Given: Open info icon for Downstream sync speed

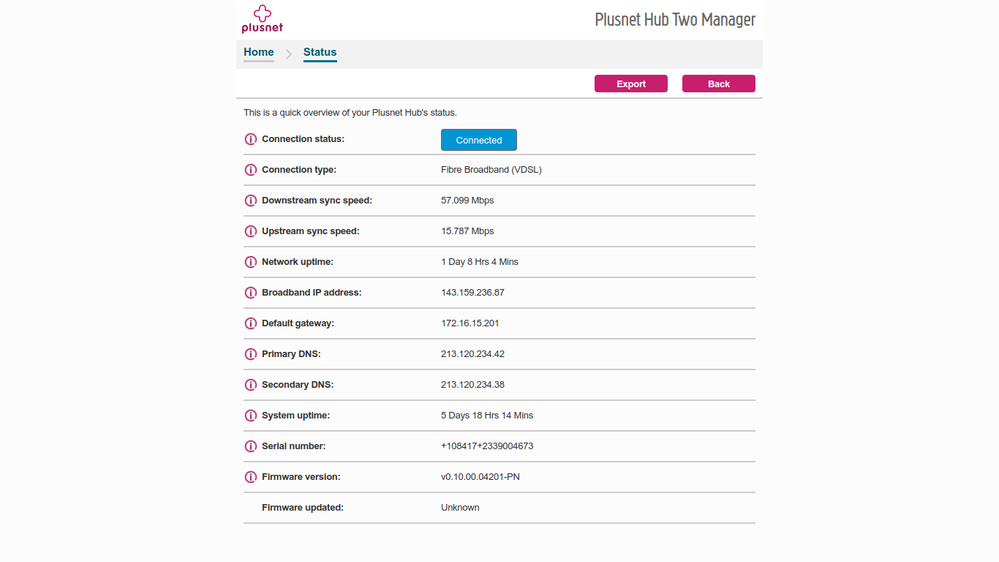Looking at the screenshot, I should [251, 201].
